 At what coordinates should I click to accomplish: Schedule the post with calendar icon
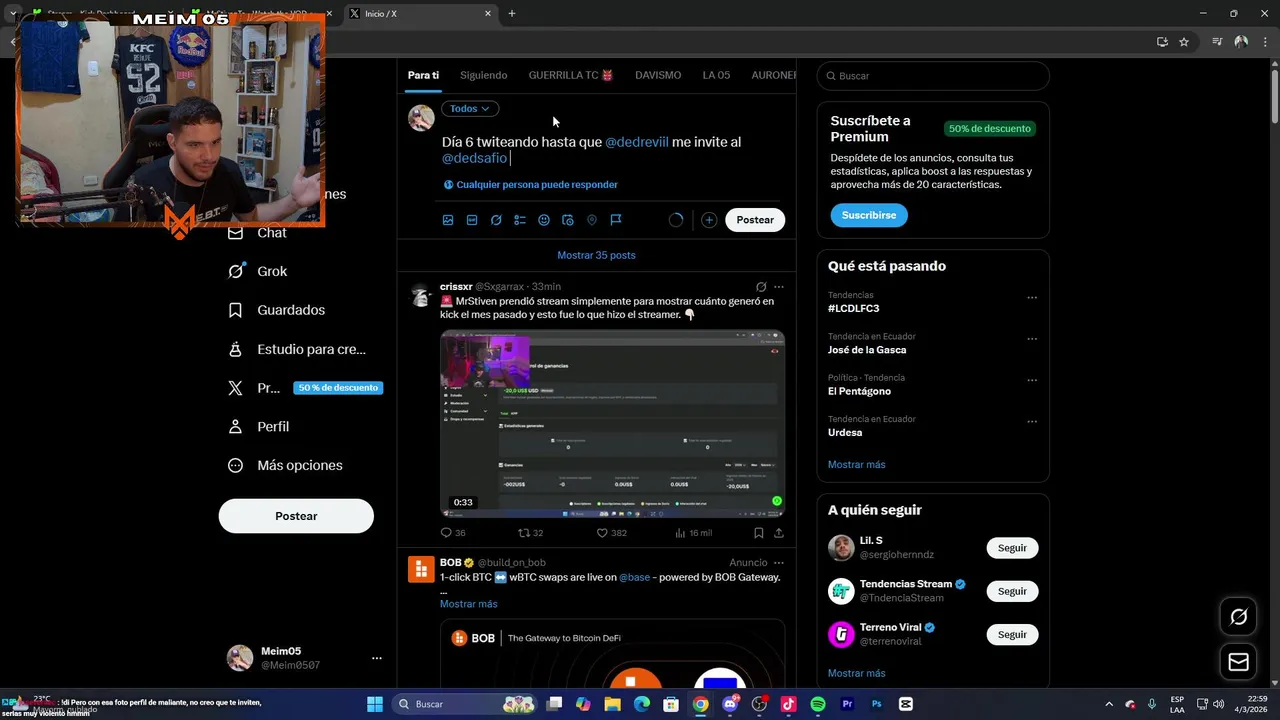568,220
